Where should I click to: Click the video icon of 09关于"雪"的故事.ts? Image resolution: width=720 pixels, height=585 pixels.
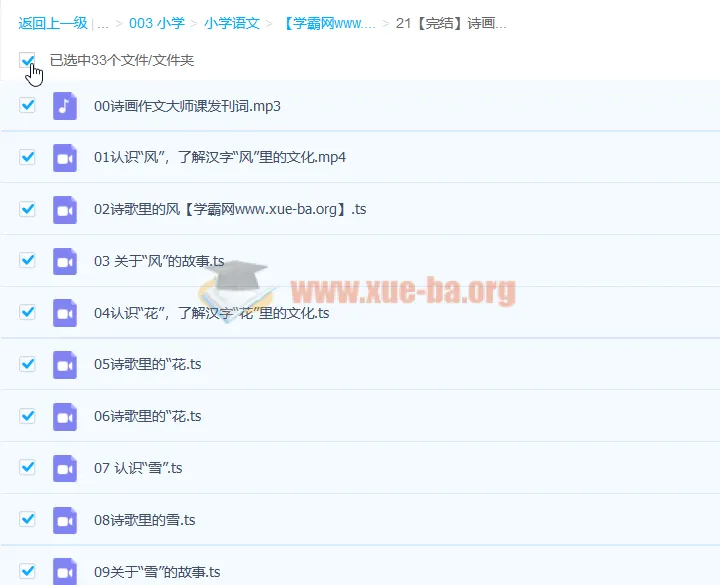[65, 572]
